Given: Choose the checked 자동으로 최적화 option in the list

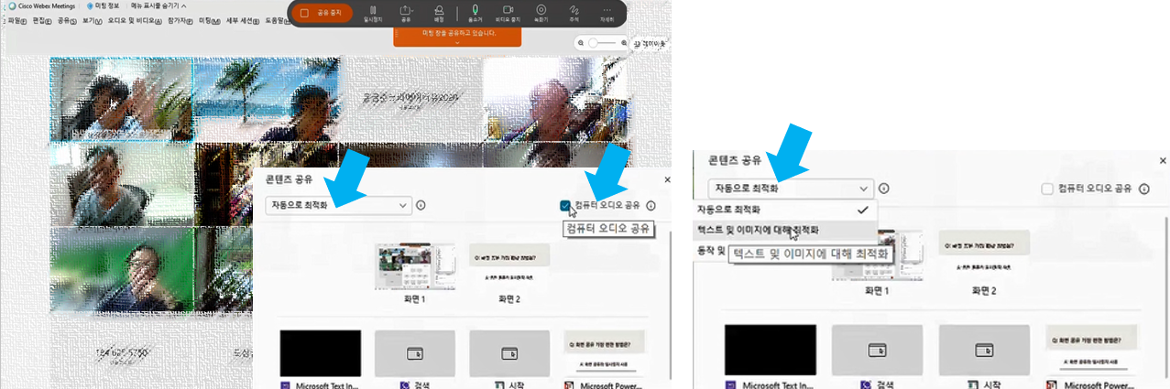Looking at the screenshot, I should coord(786,210).
